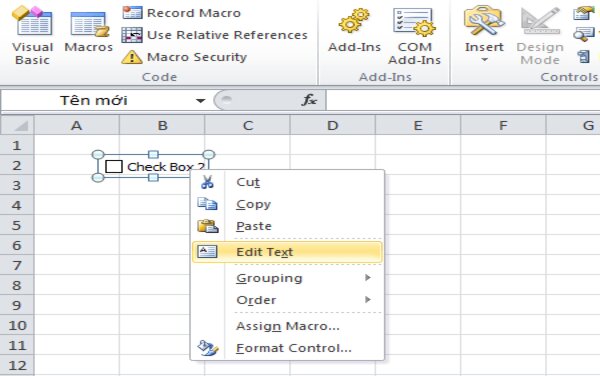Click the checkbox bottom-center resize handle
Viewport: 600px width, 376px height.
click(153, 177)
